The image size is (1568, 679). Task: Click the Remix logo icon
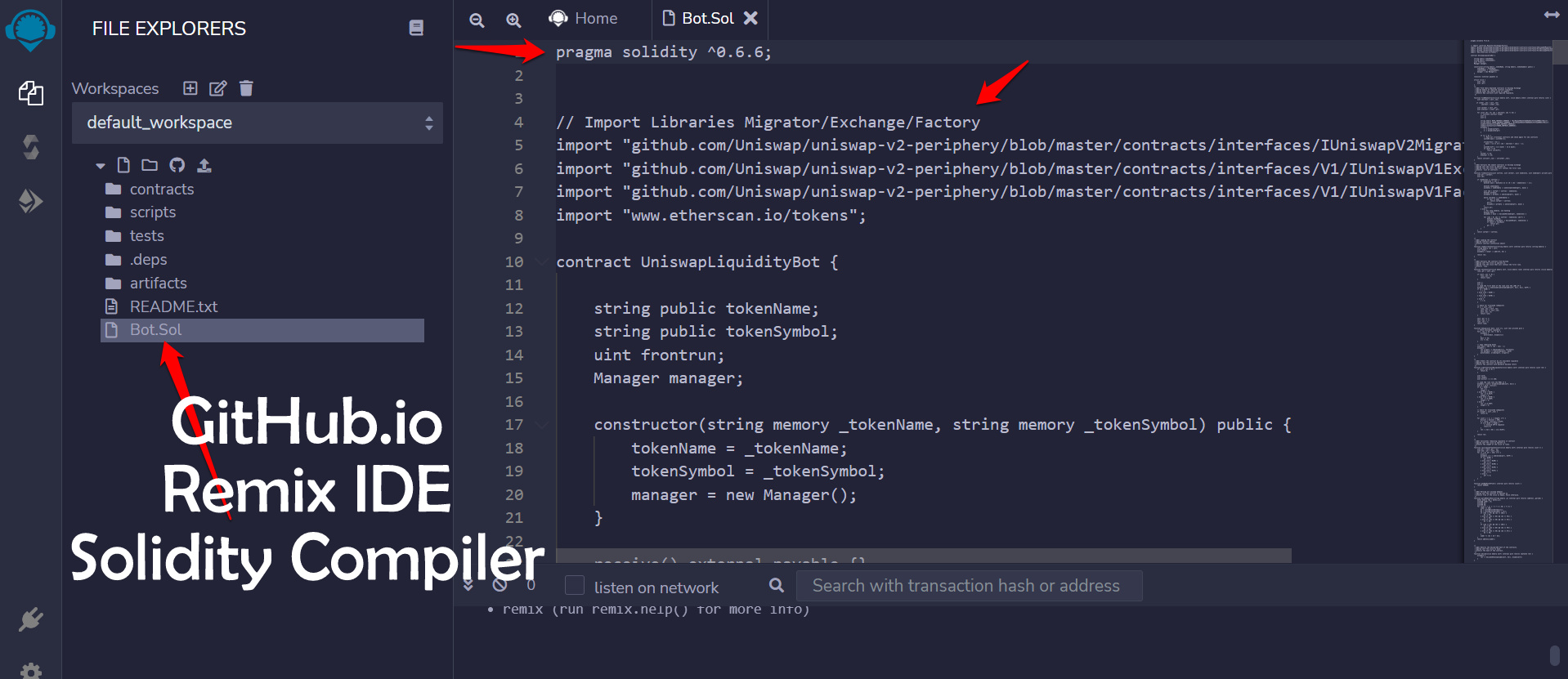point(30,30)
